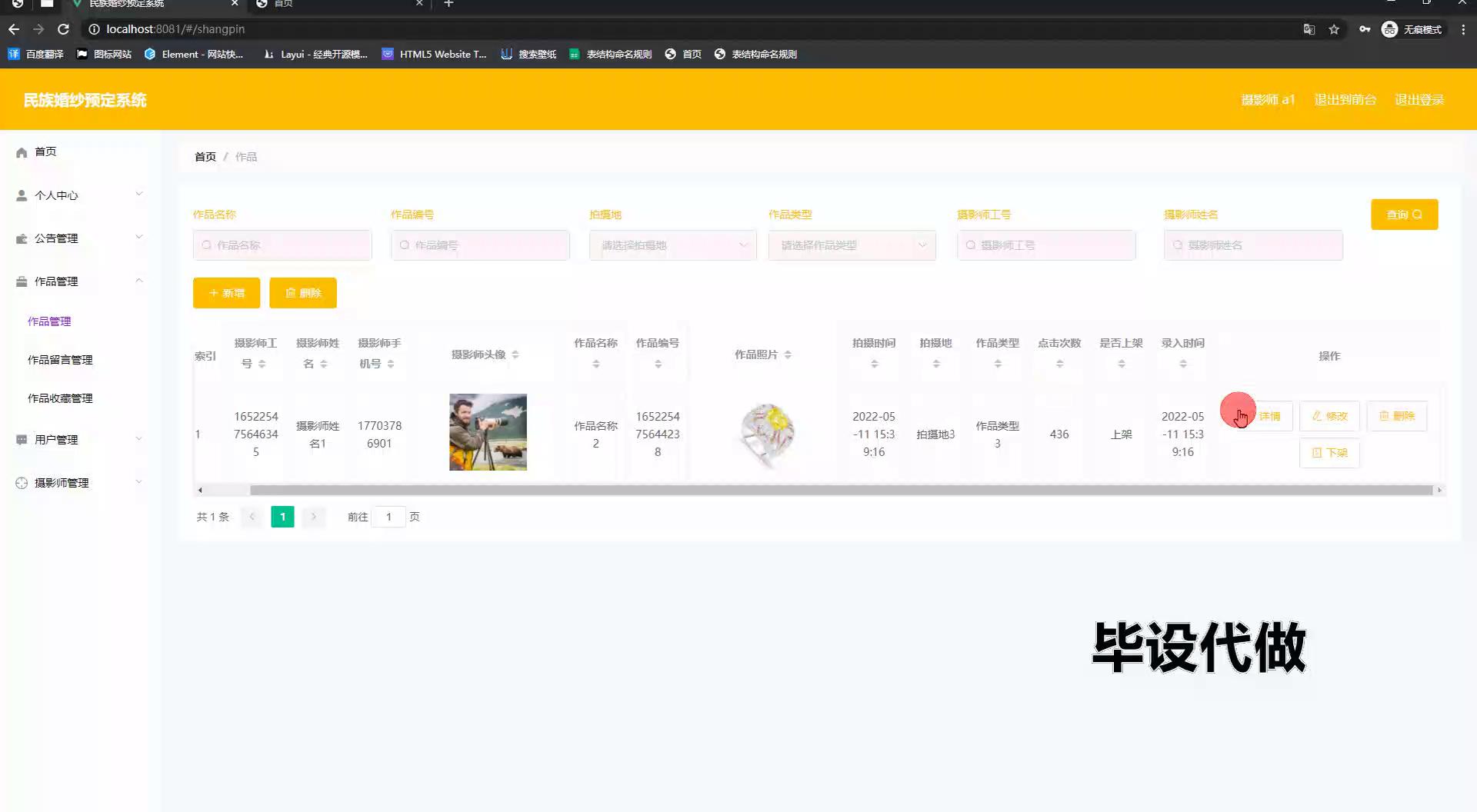Open the 作品类型 dropdown filter
Screen dimensions: 1477x812
tap(852, 245)
